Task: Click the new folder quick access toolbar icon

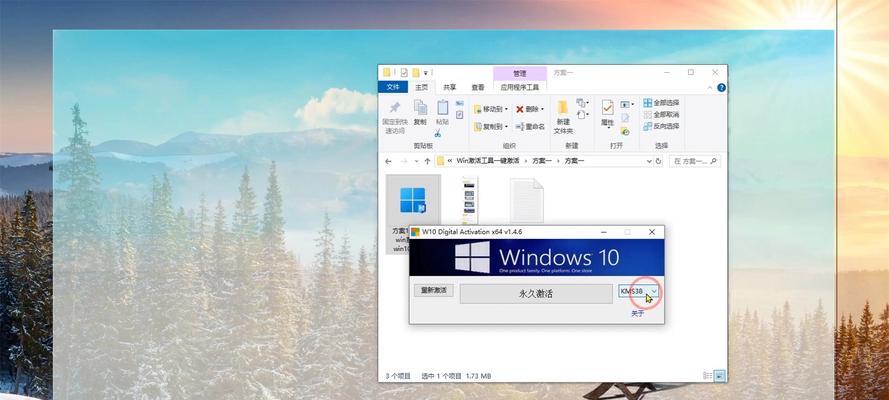Action: click(416, 73)
